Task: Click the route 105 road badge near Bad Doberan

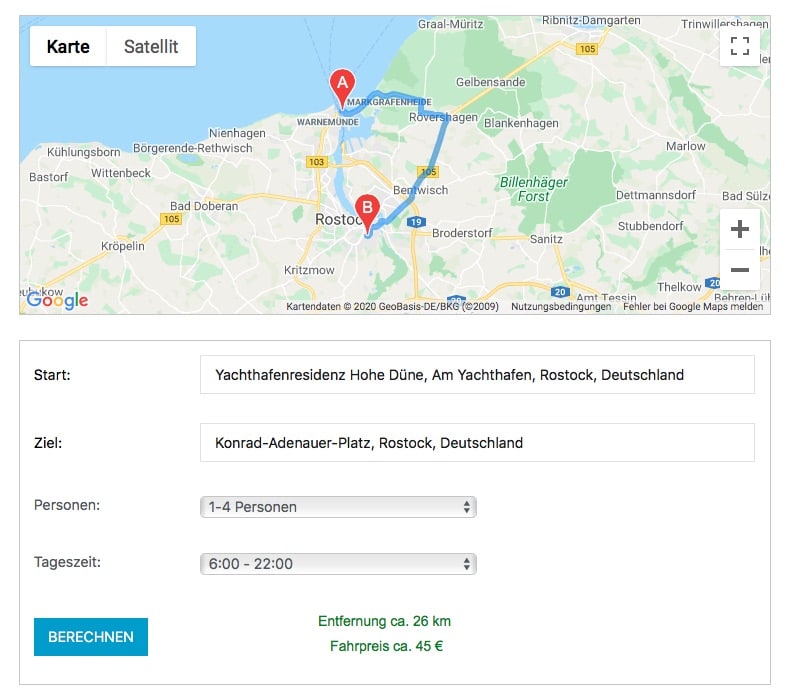Action: point(172,218)
